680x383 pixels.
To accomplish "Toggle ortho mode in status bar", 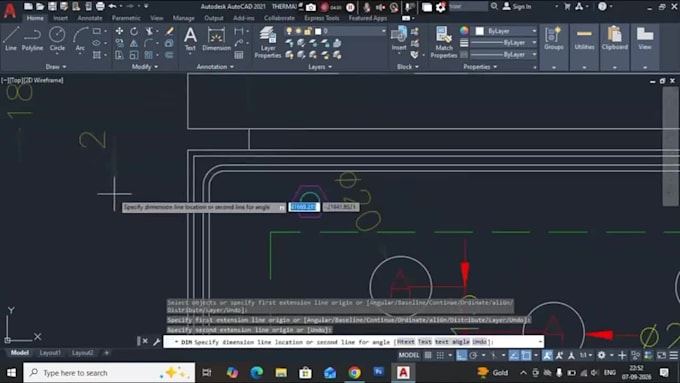I will pos(461,355).
